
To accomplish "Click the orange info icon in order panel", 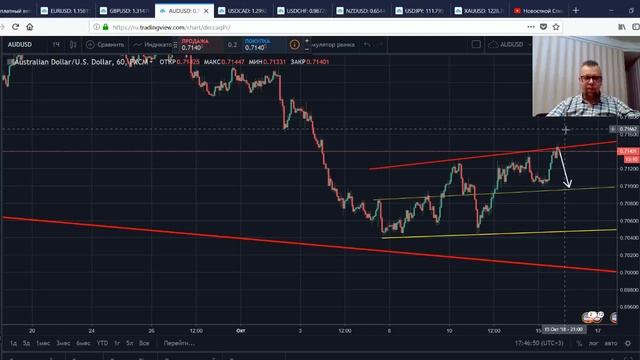I will pyautogui.click(x=294, y=44).
